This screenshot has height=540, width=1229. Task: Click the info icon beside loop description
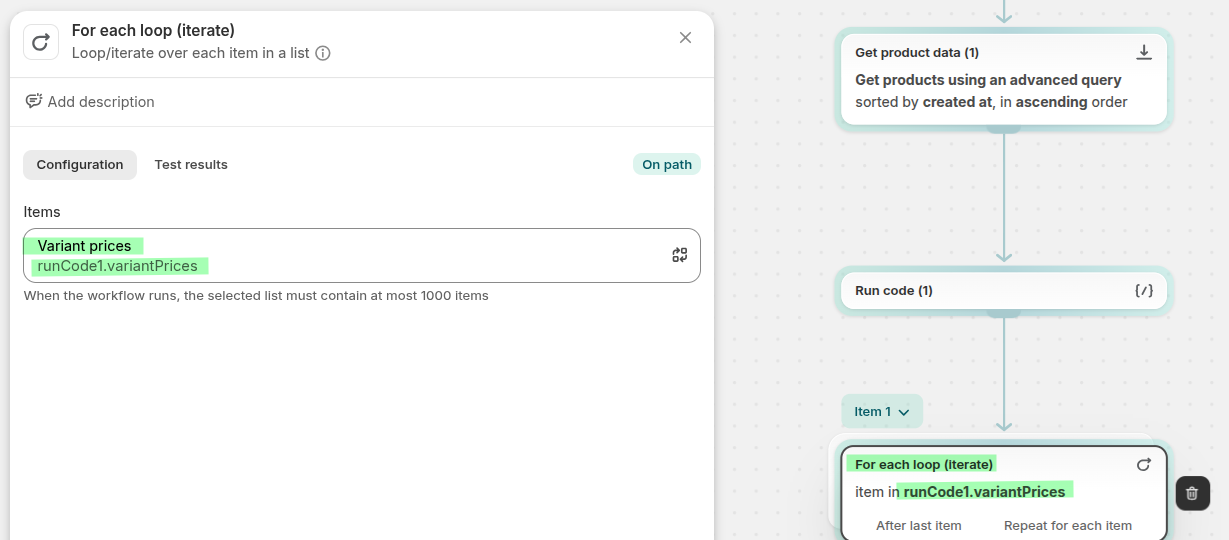pos(323,53)
